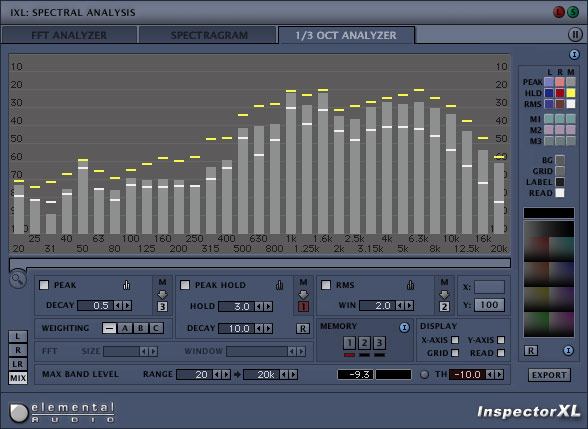
Task: Select the BG color swatch
Action: point(560,160)
